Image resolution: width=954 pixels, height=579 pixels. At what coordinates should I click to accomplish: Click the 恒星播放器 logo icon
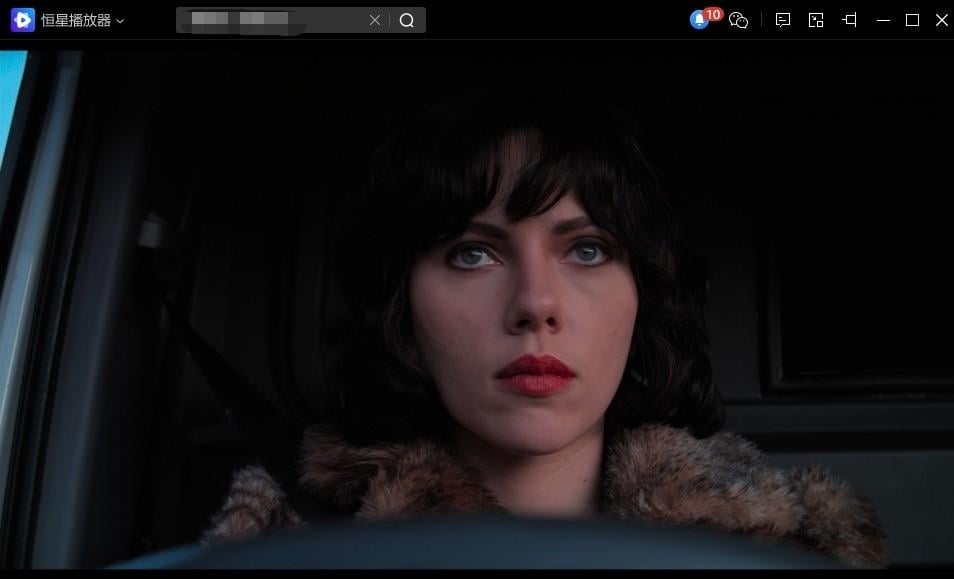tap(23, 20)
